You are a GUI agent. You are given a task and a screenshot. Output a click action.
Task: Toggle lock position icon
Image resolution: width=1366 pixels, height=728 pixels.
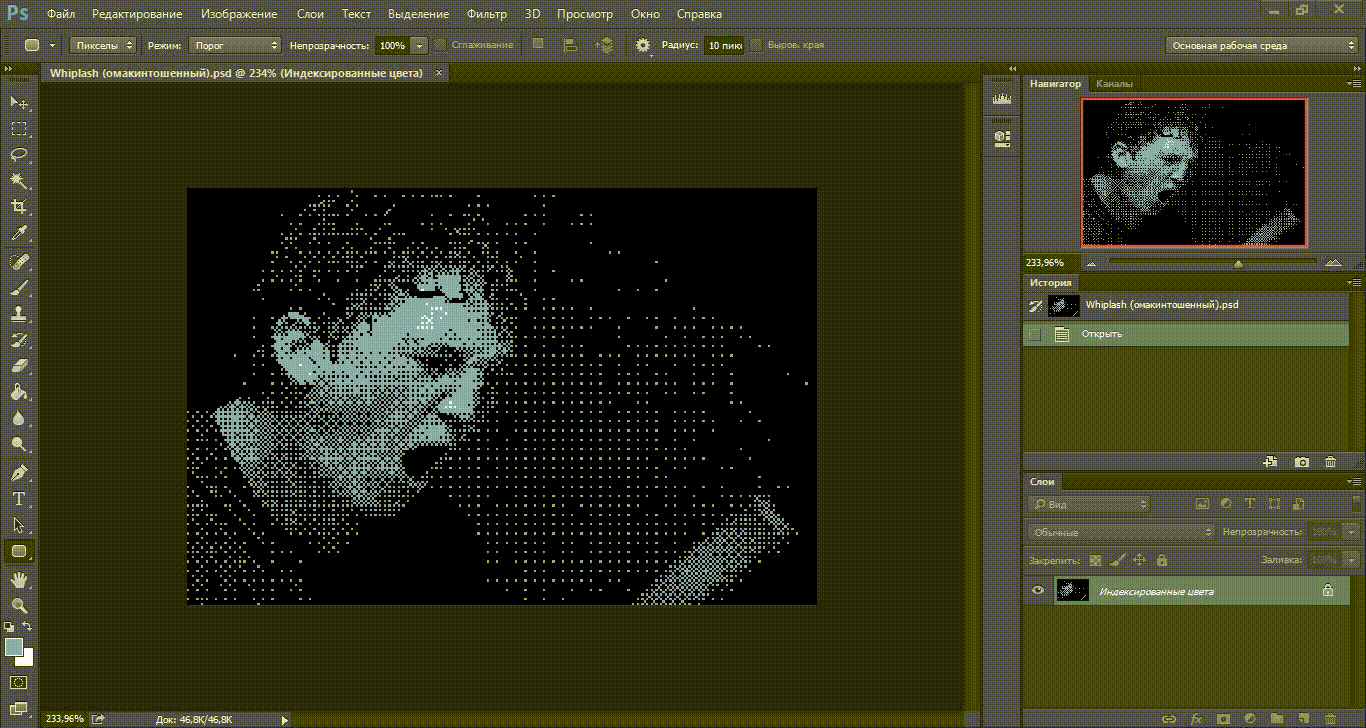tap(1139, 561)
